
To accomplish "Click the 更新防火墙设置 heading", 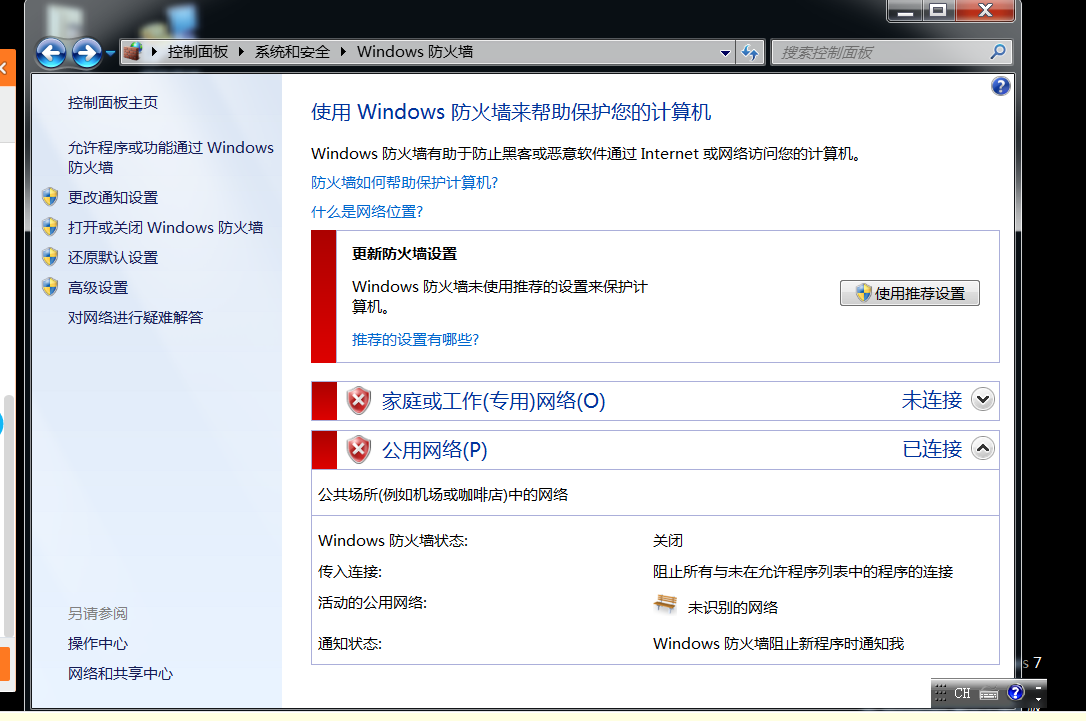I will [x=404, y=253].
